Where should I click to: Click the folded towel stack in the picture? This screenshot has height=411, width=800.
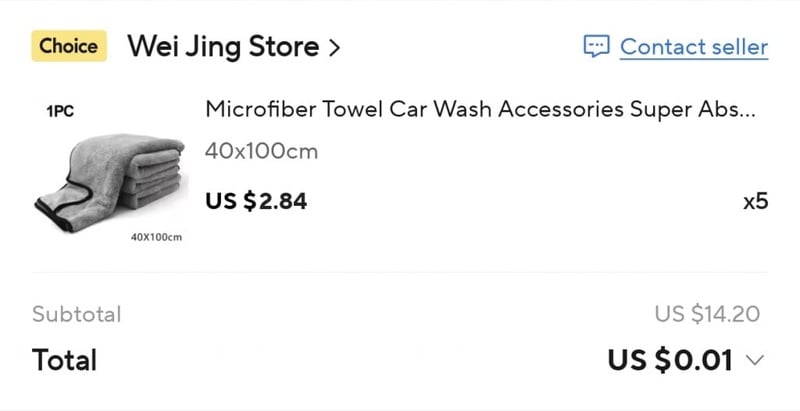[151, 173]
